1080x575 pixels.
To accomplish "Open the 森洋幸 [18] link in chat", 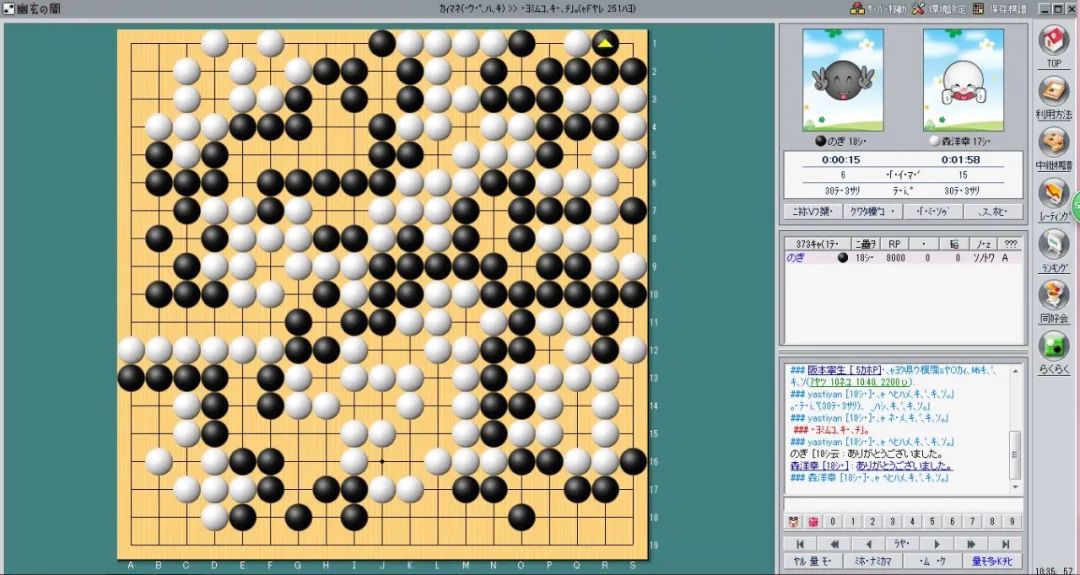I will pyautogui.click(x=821, y=466).
